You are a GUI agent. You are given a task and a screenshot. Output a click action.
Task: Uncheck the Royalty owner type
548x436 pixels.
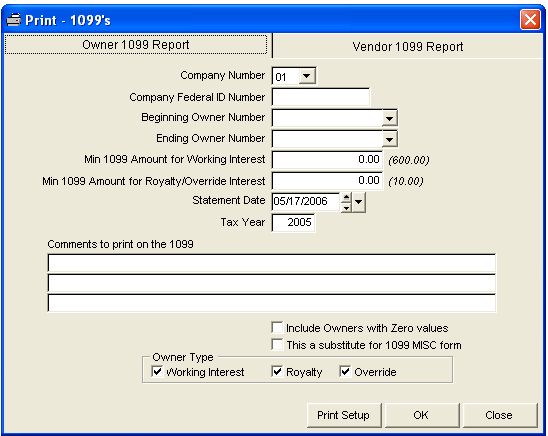pos(277,371)
